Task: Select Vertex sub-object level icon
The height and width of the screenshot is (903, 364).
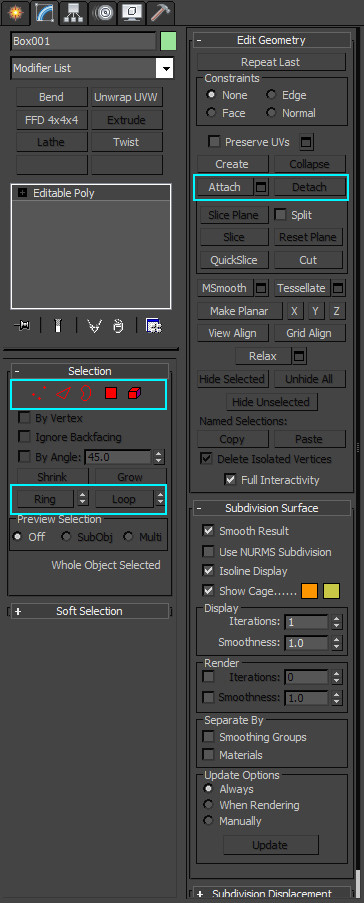Action: point(39,394)
